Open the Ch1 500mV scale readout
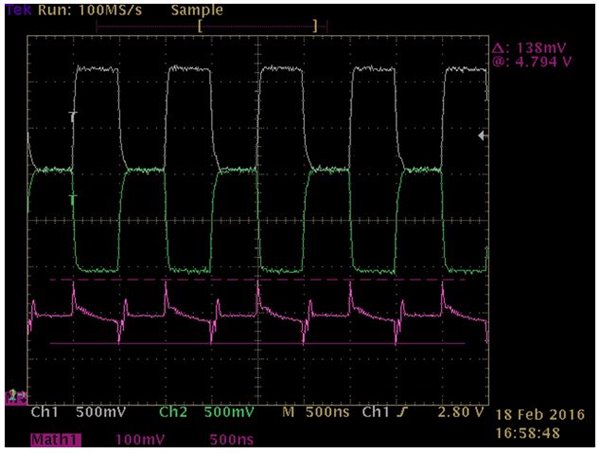 100,412
